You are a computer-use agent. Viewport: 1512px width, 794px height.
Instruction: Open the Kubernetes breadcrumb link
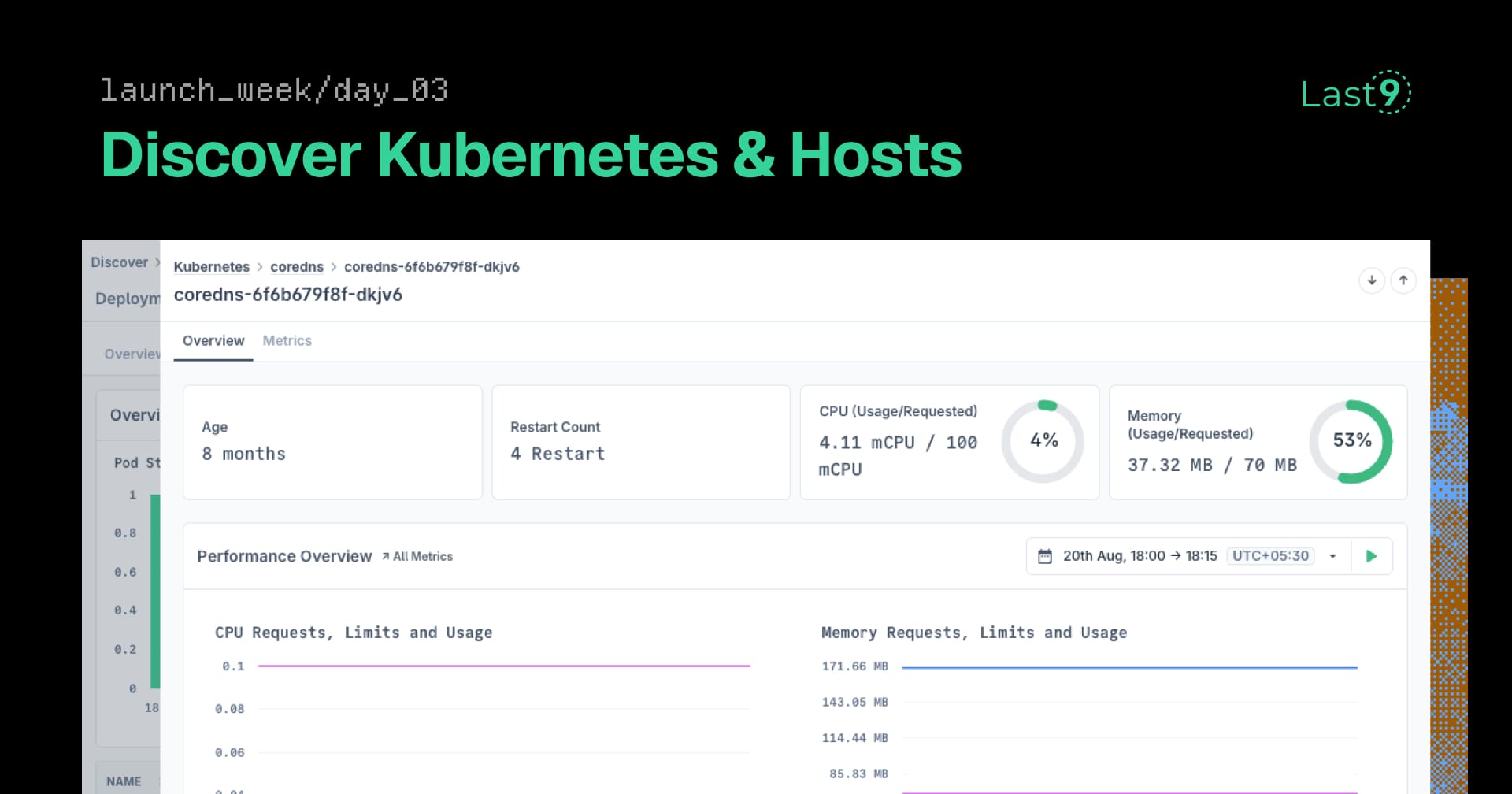point(211,266)
